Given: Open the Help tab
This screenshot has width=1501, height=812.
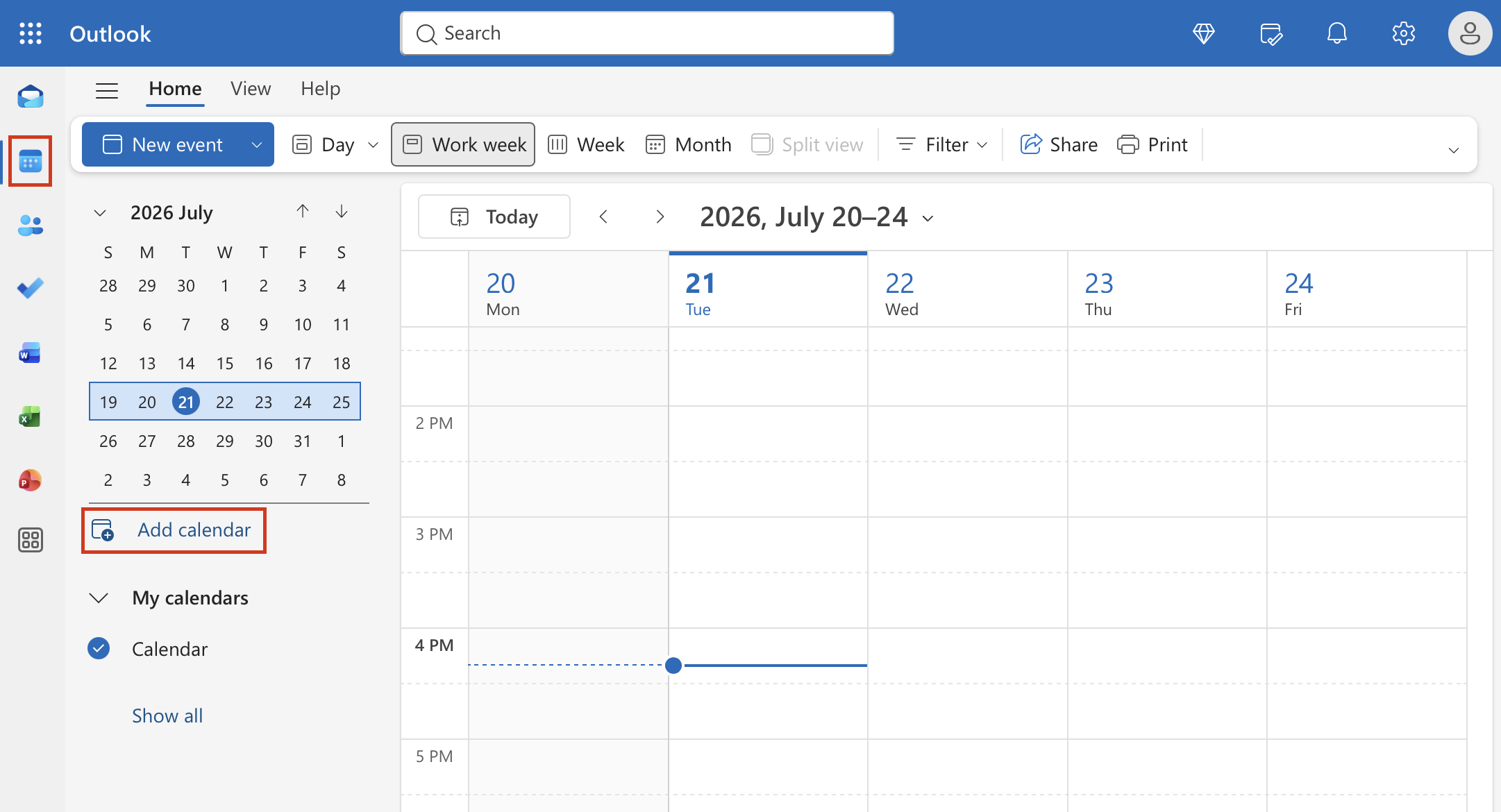Looking at the screenshot, I should (320, 89).
